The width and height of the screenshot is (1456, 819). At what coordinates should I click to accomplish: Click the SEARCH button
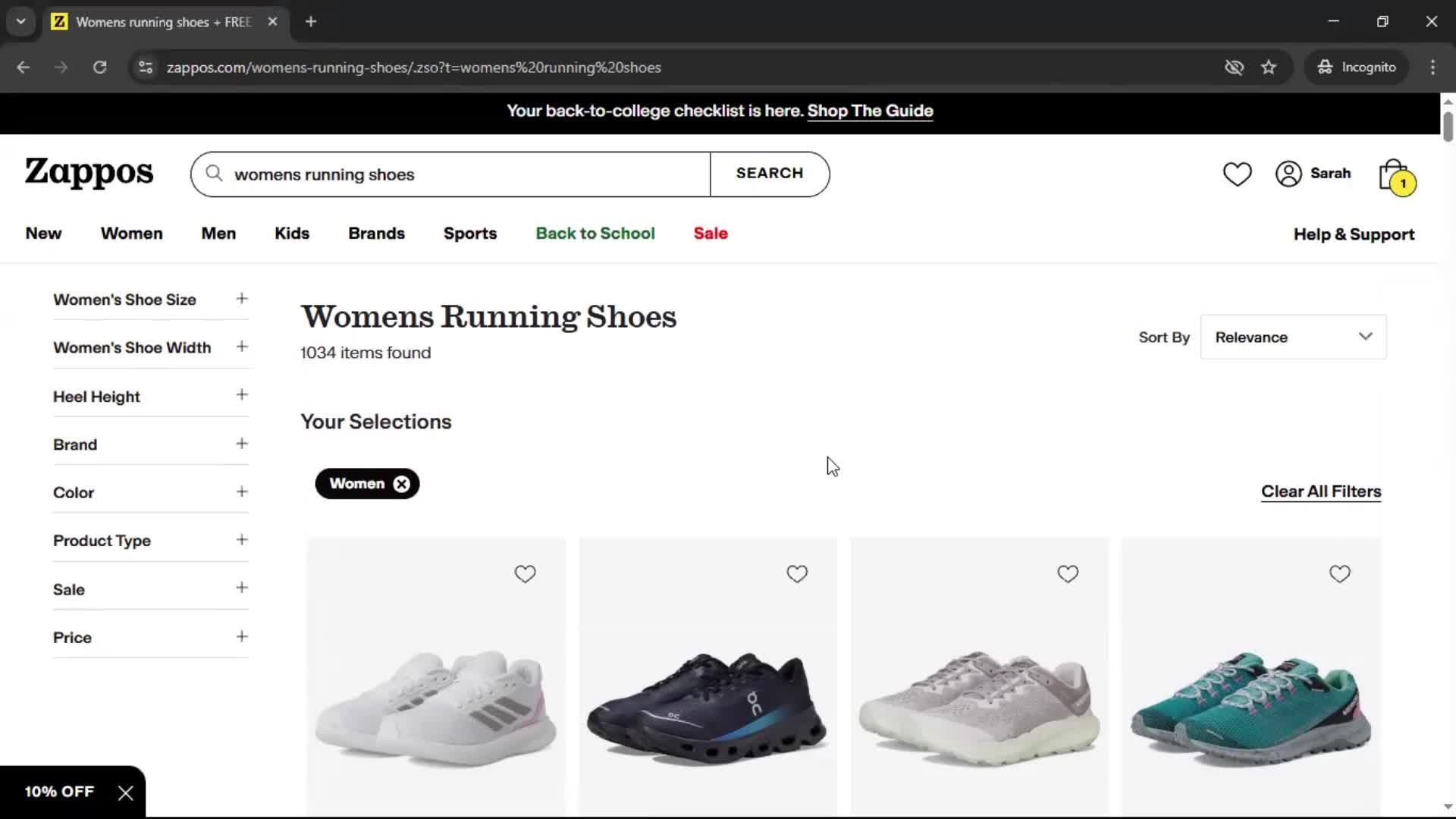(770, 174)
